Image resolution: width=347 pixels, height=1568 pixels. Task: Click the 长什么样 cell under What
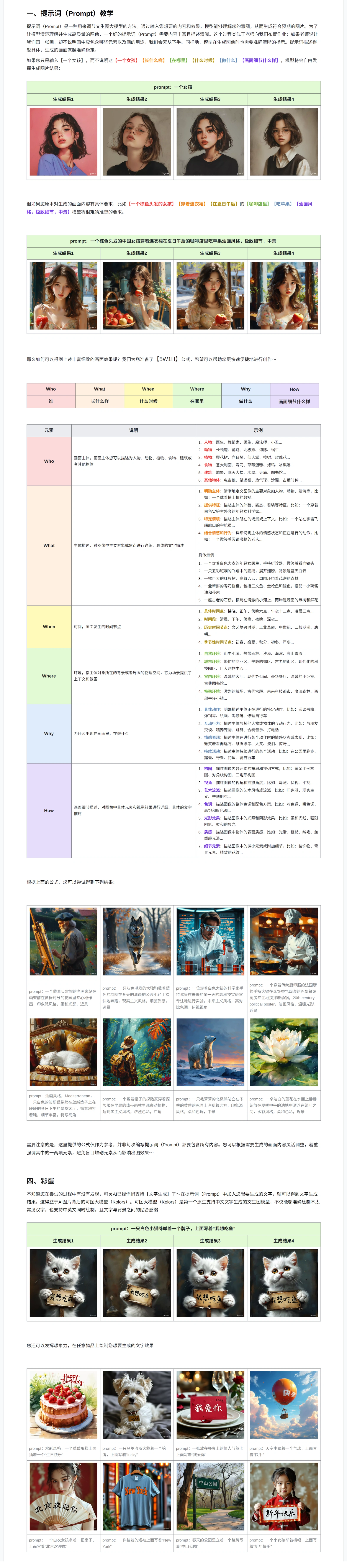coord(100,401)
